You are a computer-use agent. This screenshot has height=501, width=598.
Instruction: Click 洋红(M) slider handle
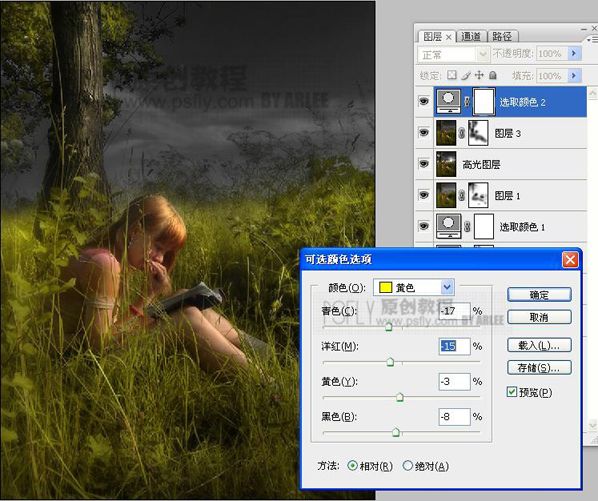pos(390,361)
